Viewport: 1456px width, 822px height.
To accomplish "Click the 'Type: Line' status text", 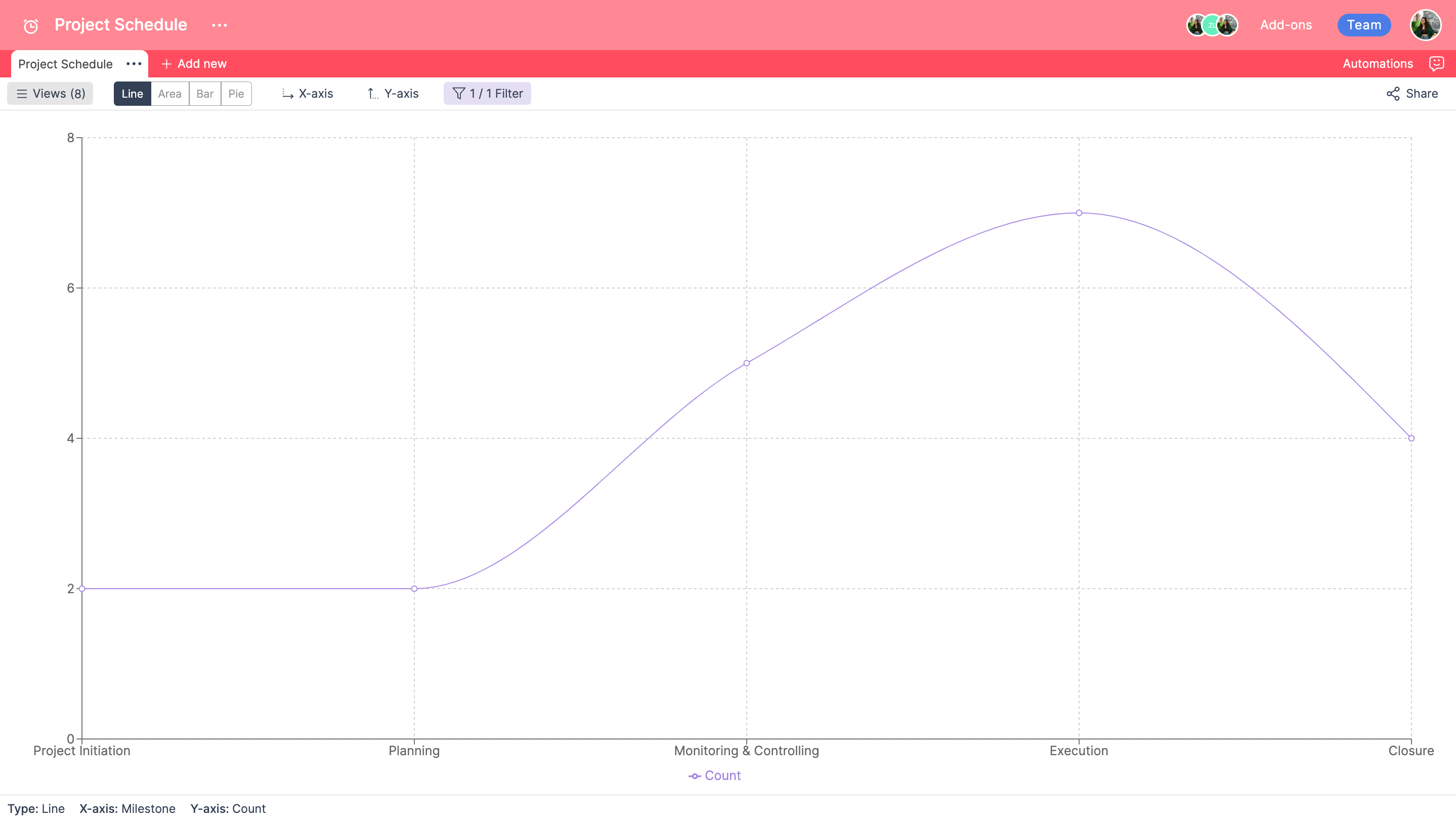I will [x=36, y=808].
